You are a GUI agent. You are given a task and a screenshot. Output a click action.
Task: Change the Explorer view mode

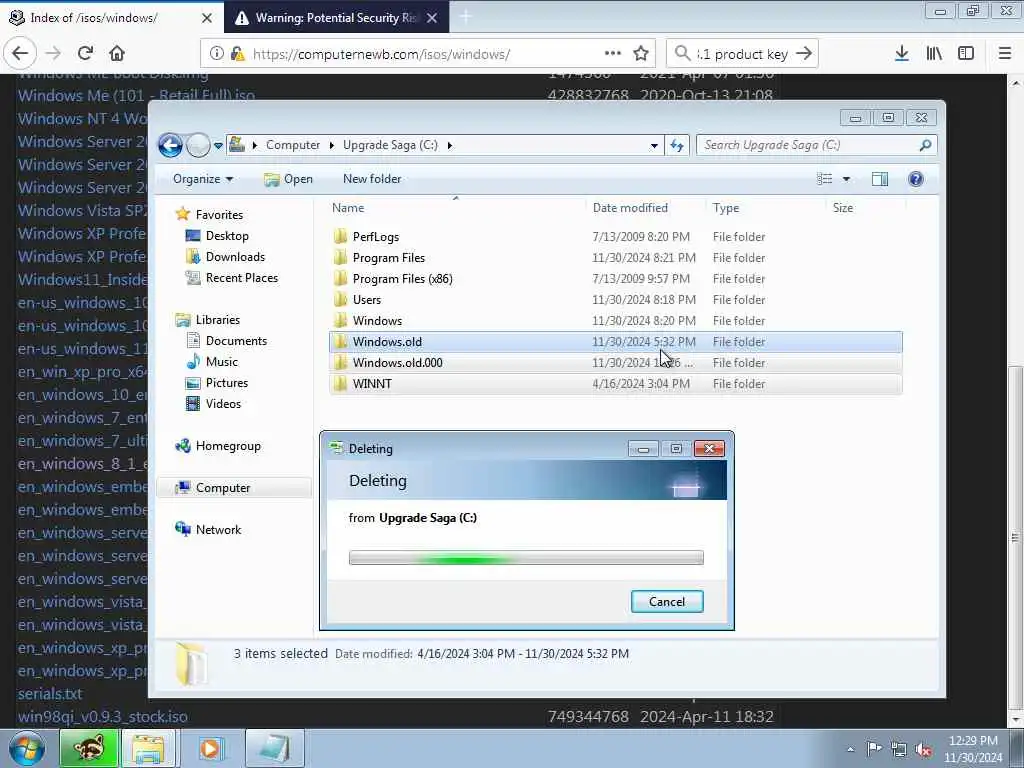[825, 179]
